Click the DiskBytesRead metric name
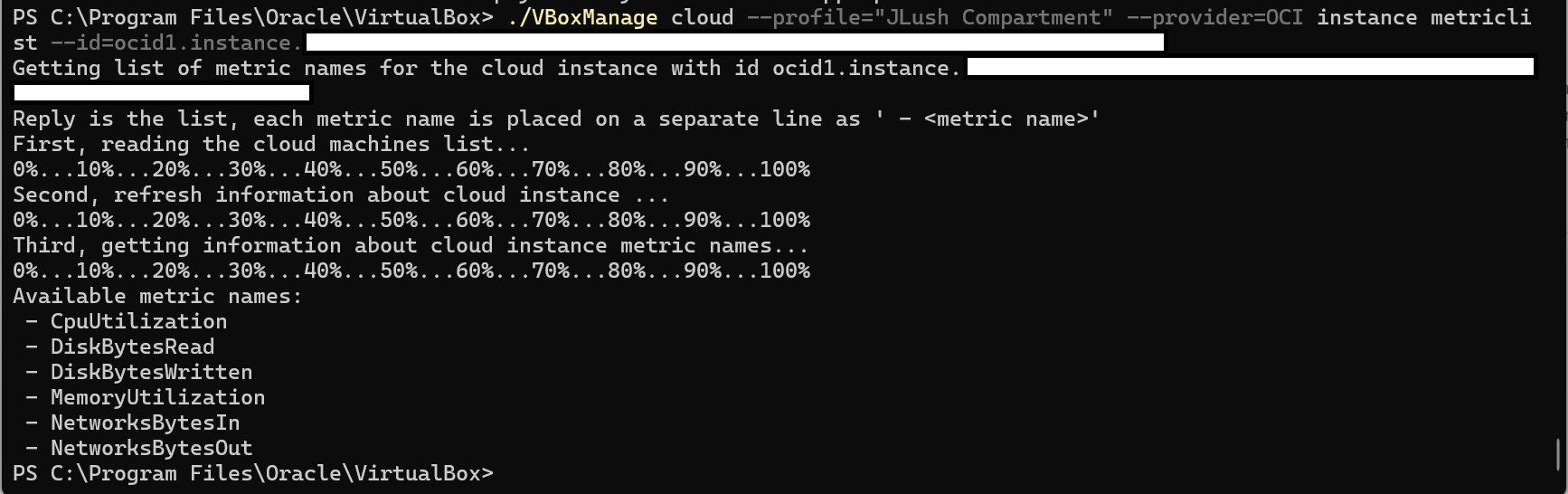 click(132, 347)
